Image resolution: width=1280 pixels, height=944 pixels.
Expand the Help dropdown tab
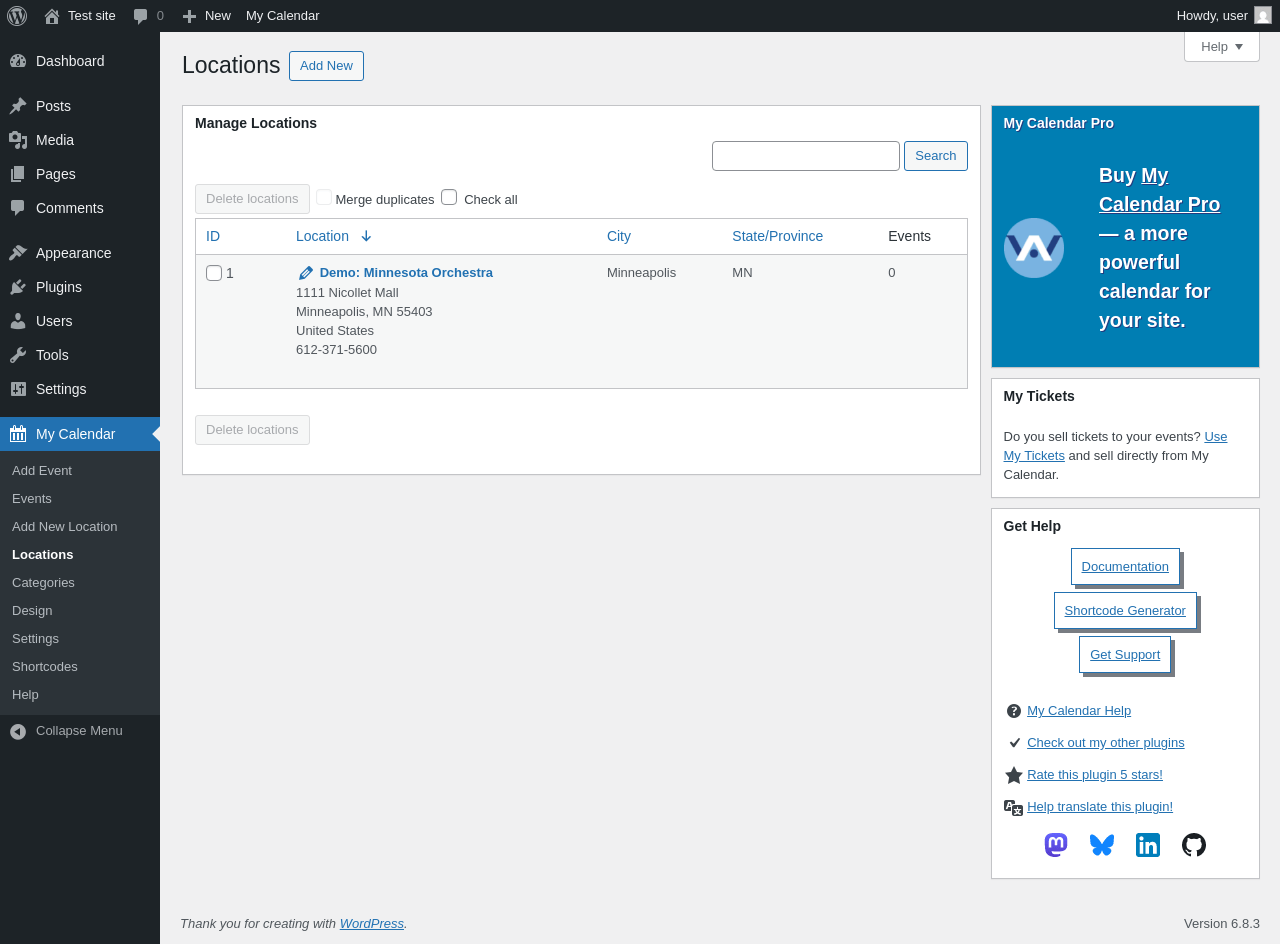(x=1221, y=46)
